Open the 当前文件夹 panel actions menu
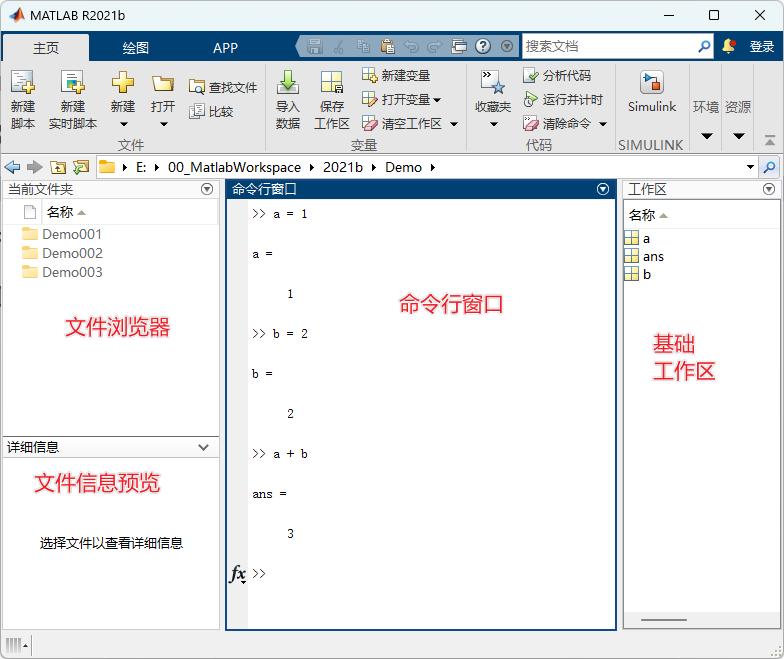Viewport: 784px width, 659px height. (x=207, y=189)
